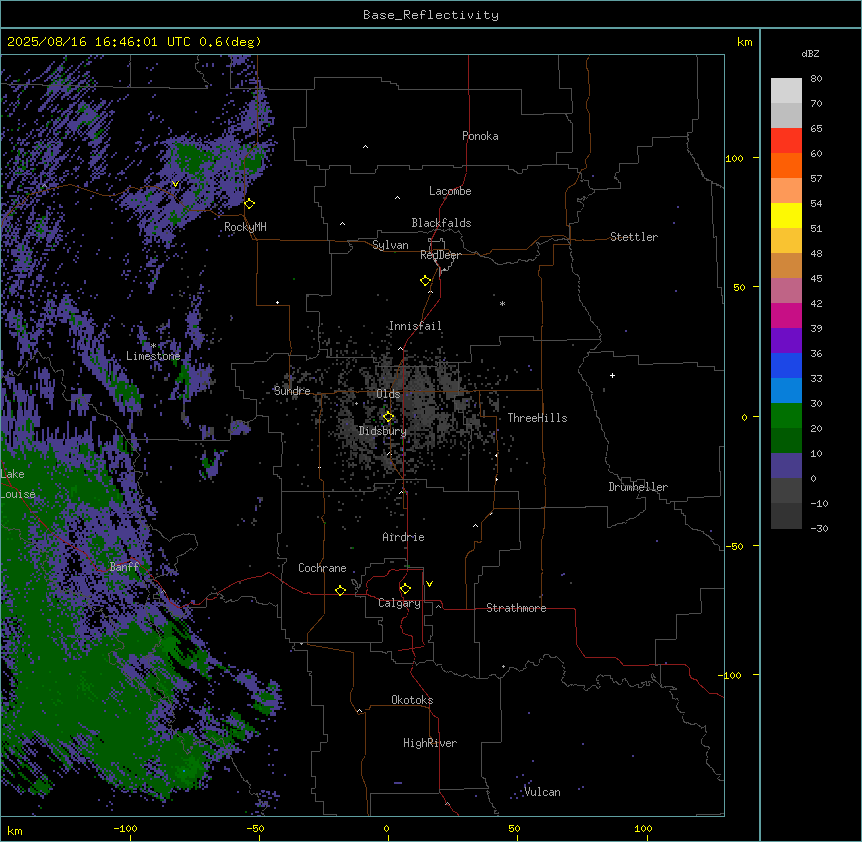Click the yellow diamond marker beside RockyMH
This screenshot has width=862, height=842.
click(250, 204)
